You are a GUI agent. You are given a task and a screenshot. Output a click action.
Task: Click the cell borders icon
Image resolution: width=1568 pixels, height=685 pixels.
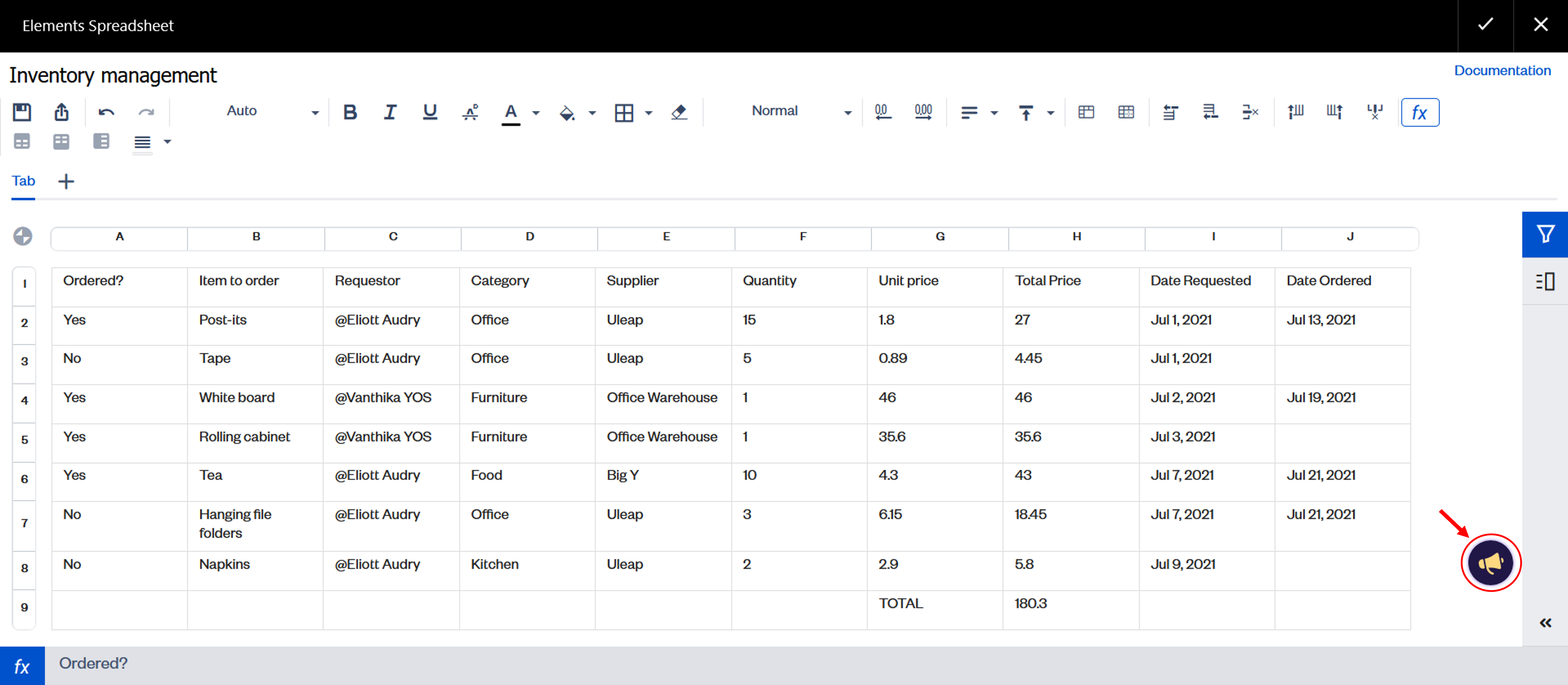click(x=624, y=113)
